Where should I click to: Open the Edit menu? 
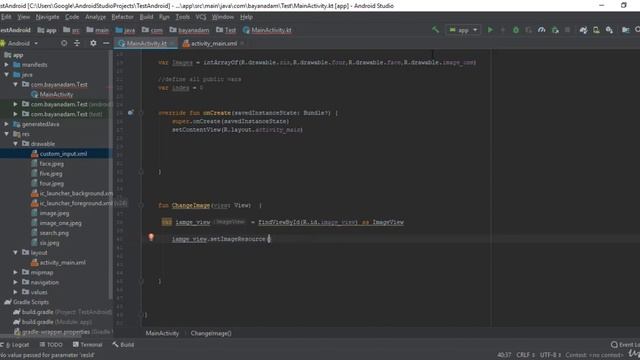click(6, 17)
